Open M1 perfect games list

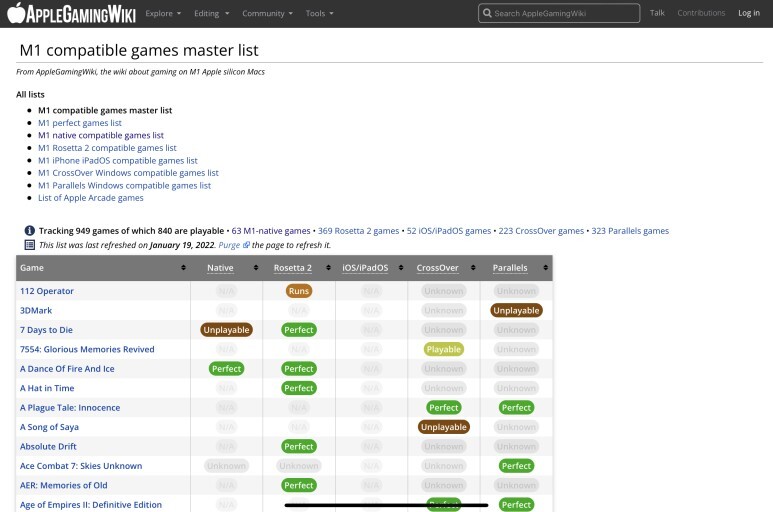[x=80, y=123]
